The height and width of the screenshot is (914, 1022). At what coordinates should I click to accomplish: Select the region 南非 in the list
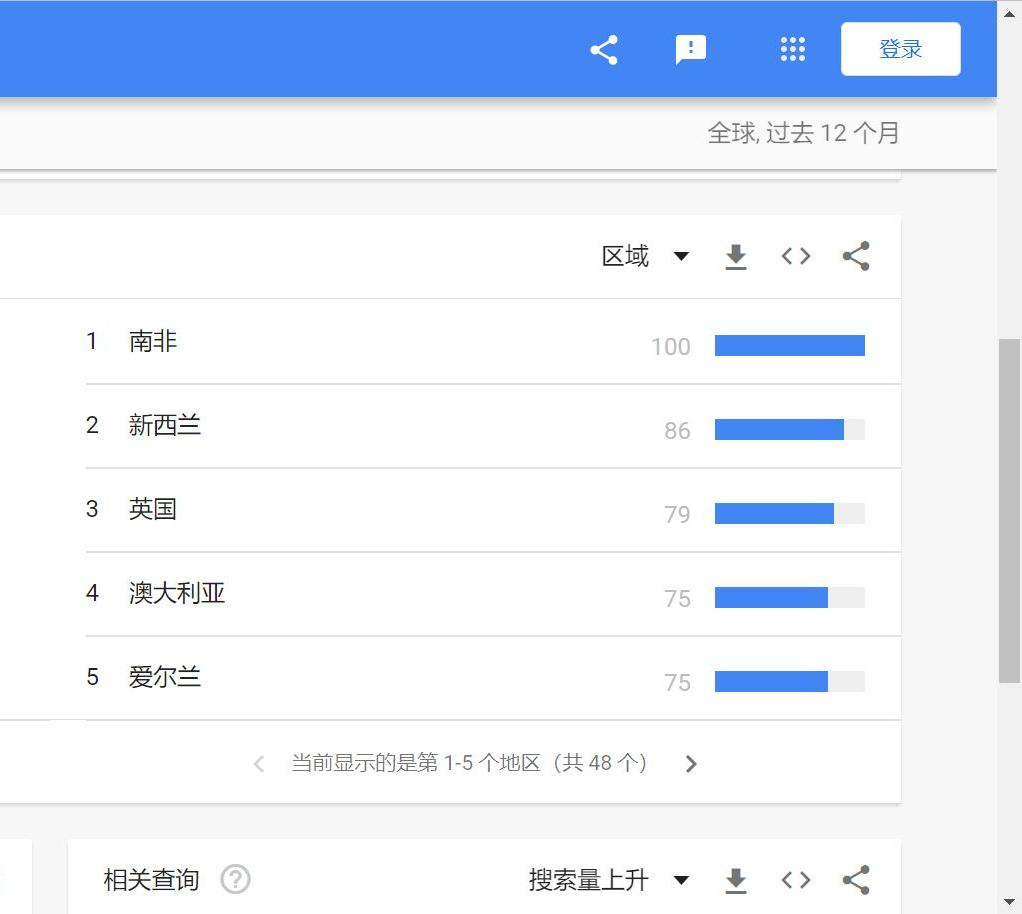point(152,341)
